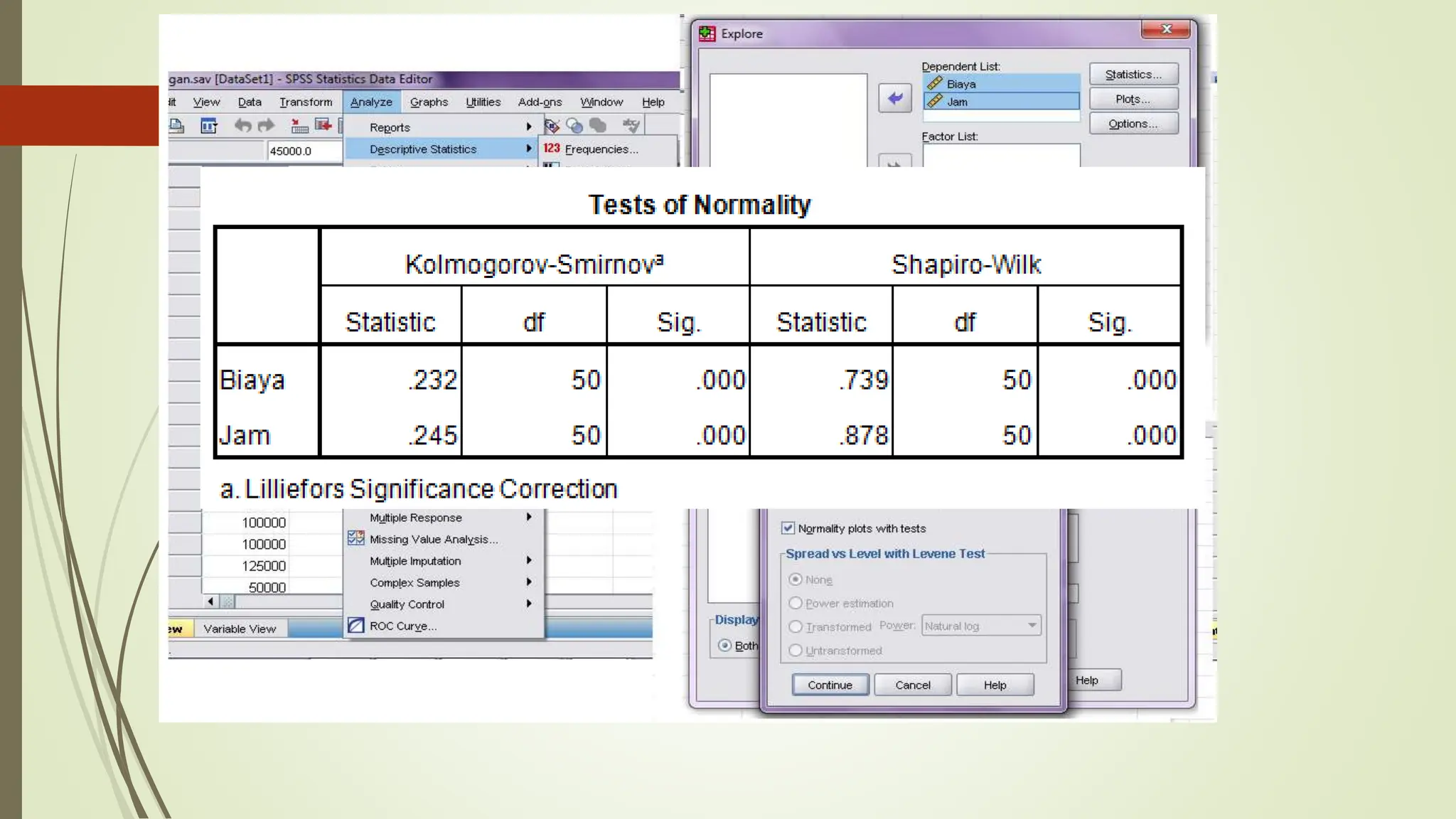Select the Power estimation radio button

796,603
